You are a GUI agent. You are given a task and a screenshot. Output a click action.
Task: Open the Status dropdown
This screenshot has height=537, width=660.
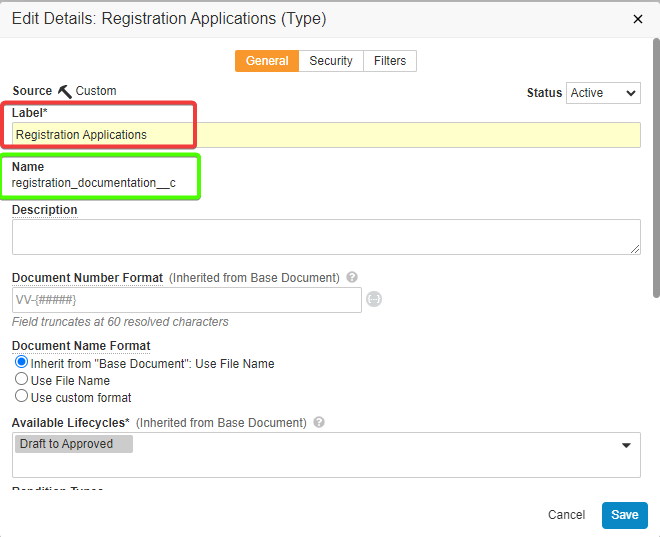[x=603, y=93]
